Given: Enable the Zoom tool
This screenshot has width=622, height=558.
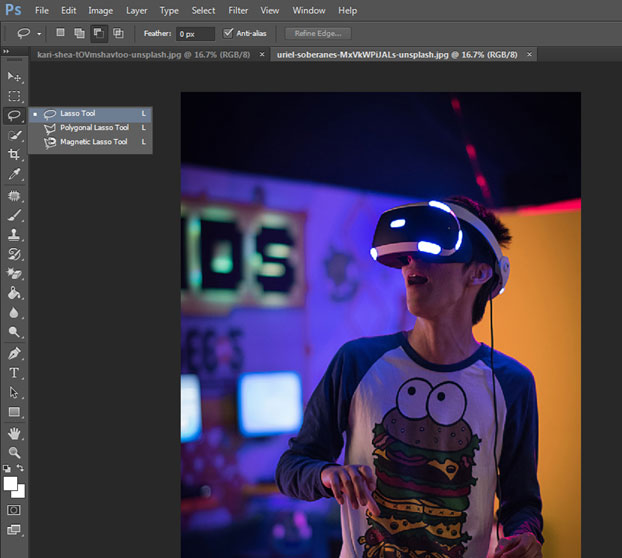Looking at the screenshot, I should 14,452.
